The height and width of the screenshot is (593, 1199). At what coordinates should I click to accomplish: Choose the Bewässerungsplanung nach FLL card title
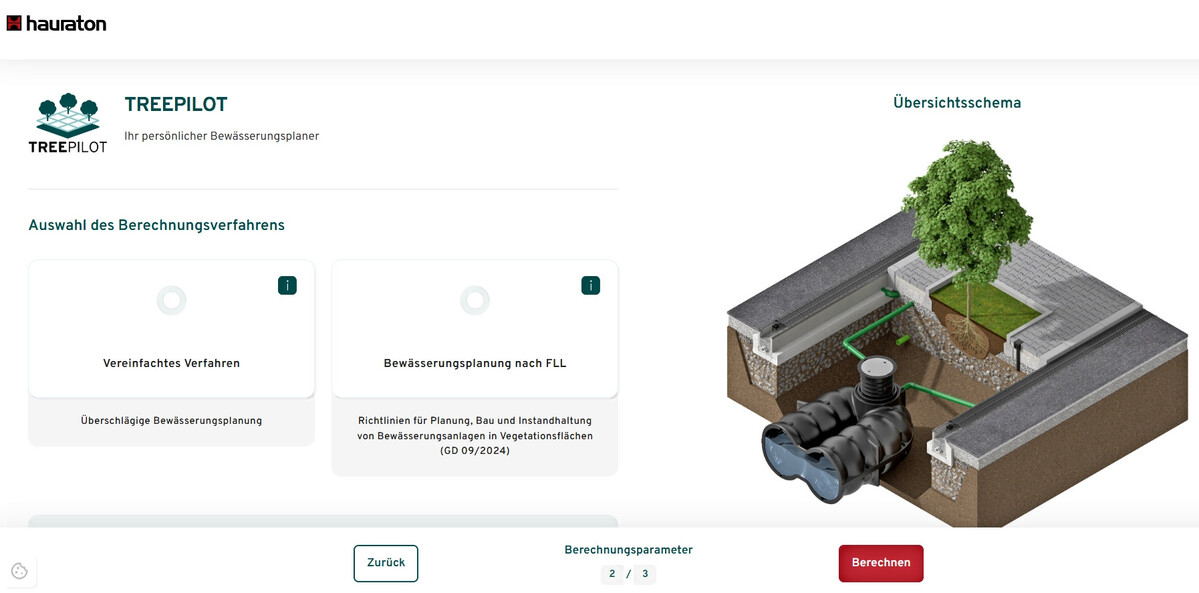[x=474, y=364]
